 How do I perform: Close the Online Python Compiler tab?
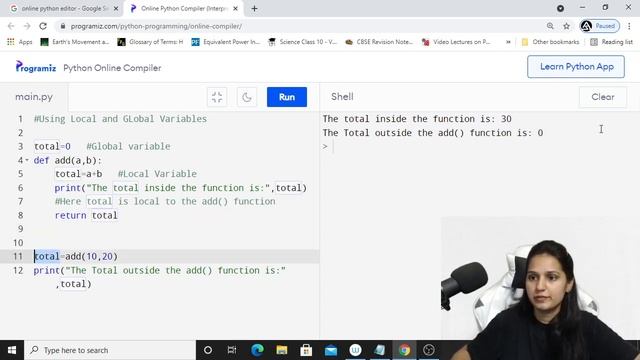(x=235, y=9)
